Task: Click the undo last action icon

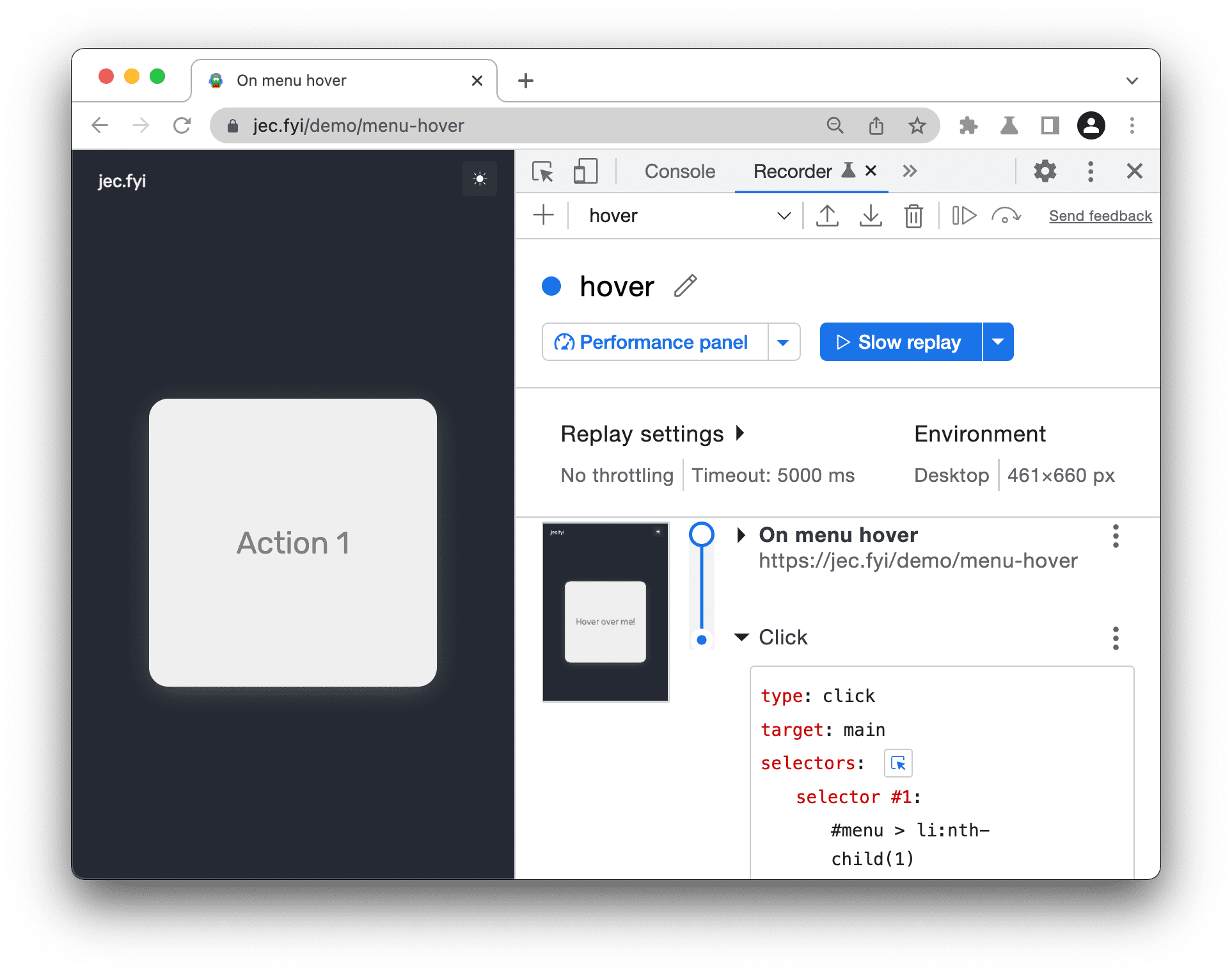Action: coord(1005,217)
